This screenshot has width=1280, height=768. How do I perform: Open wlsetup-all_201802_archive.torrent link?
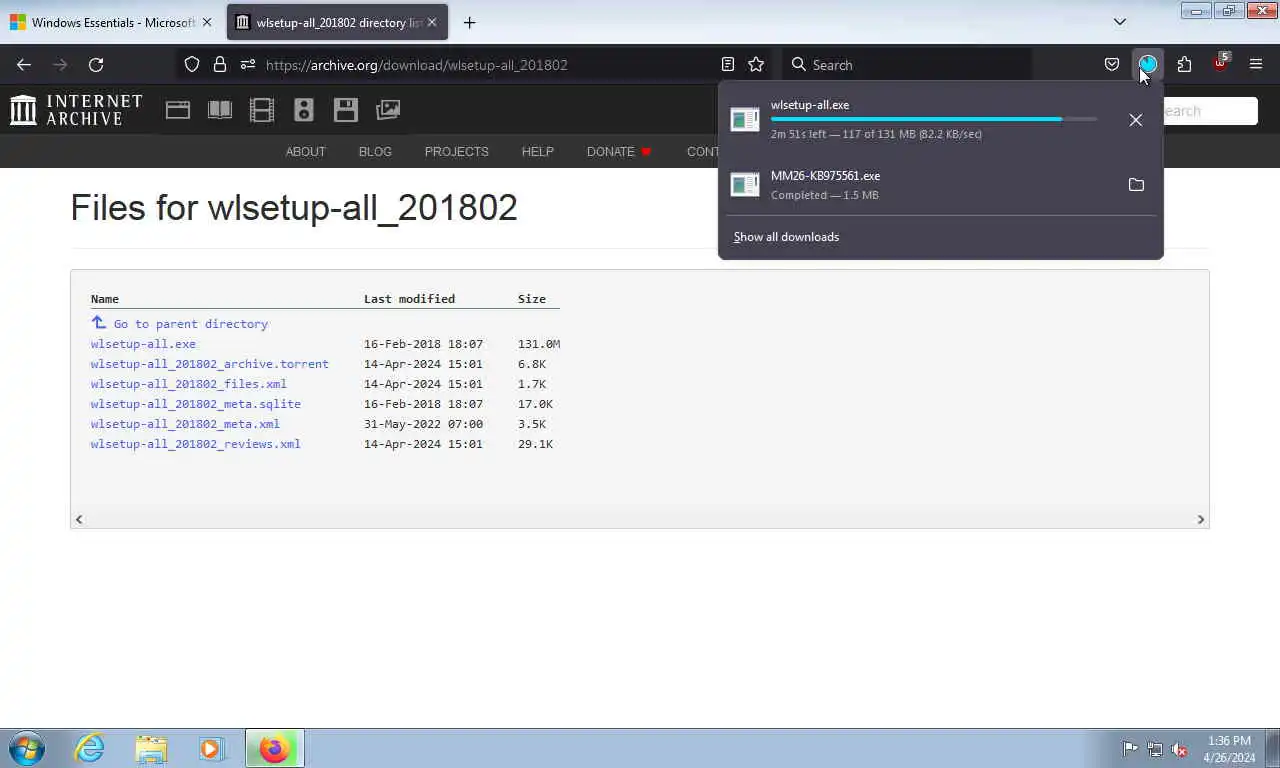[x=209, y=364]
